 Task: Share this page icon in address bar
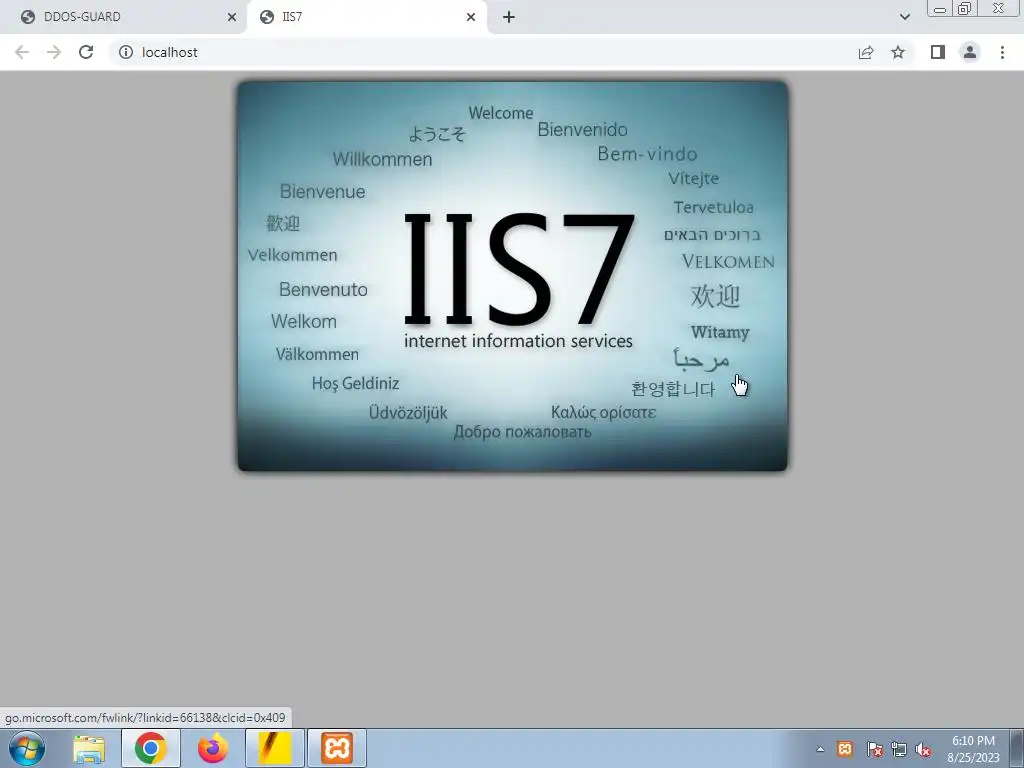pyautogui.click(x=866, y=52)
